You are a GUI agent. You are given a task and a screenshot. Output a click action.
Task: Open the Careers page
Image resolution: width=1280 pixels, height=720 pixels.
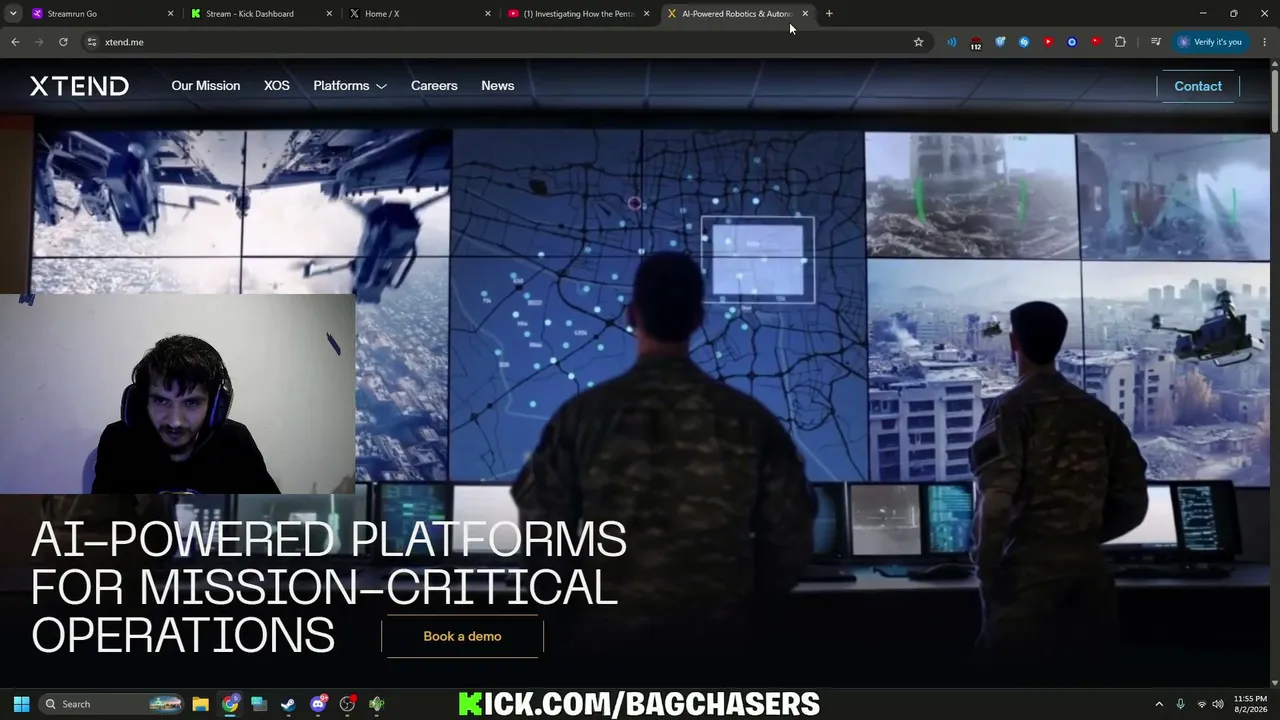(434, 86)
